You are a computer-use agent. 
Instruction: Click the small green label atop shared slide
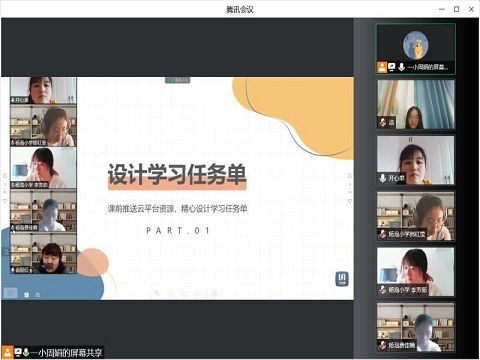(178, 80)
